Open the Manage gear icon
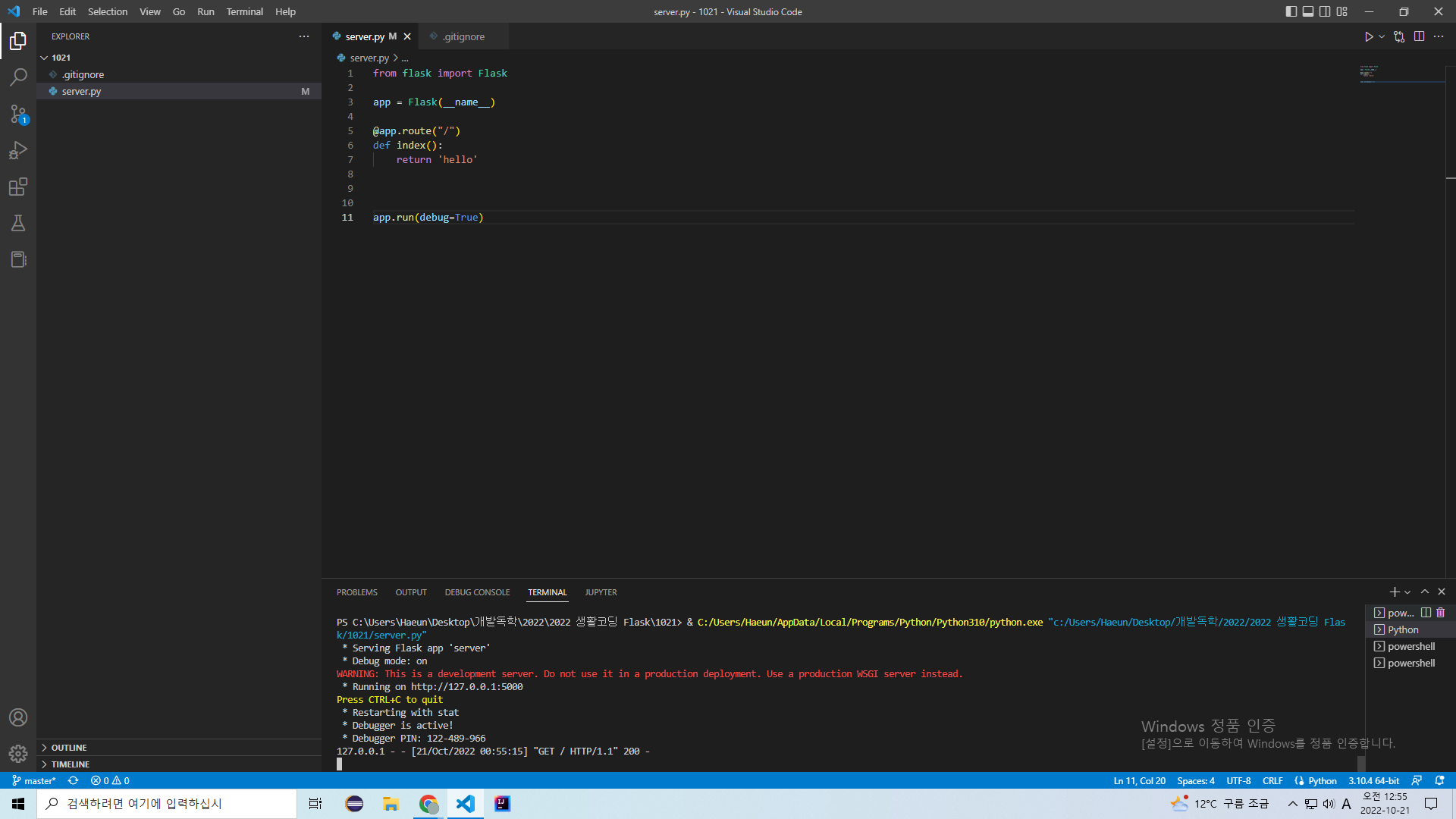1456x819 pixels. pyautogui.click(x=18, y=753)
